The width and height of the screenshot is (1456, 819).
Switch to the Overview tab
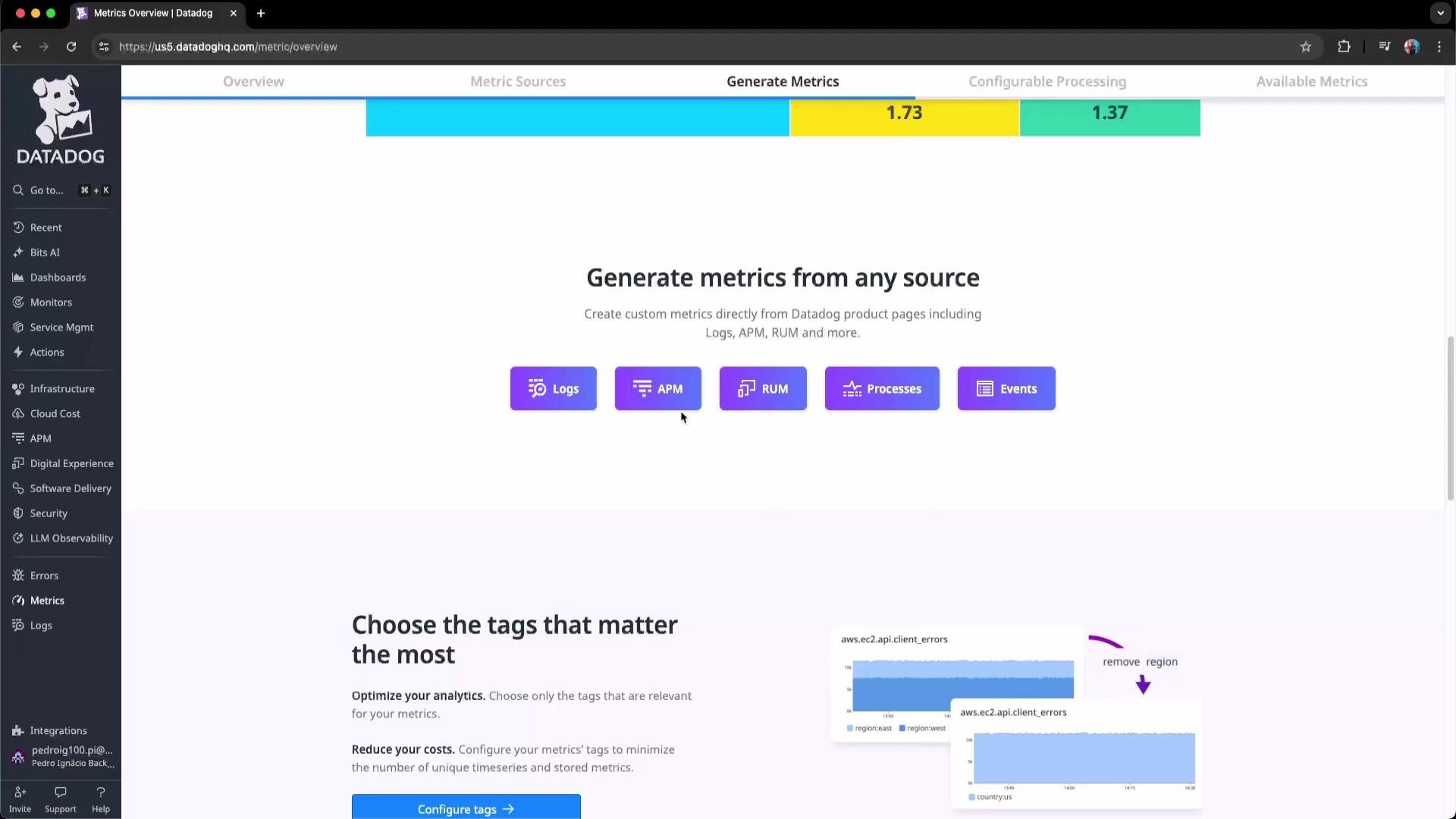point(253,82)
